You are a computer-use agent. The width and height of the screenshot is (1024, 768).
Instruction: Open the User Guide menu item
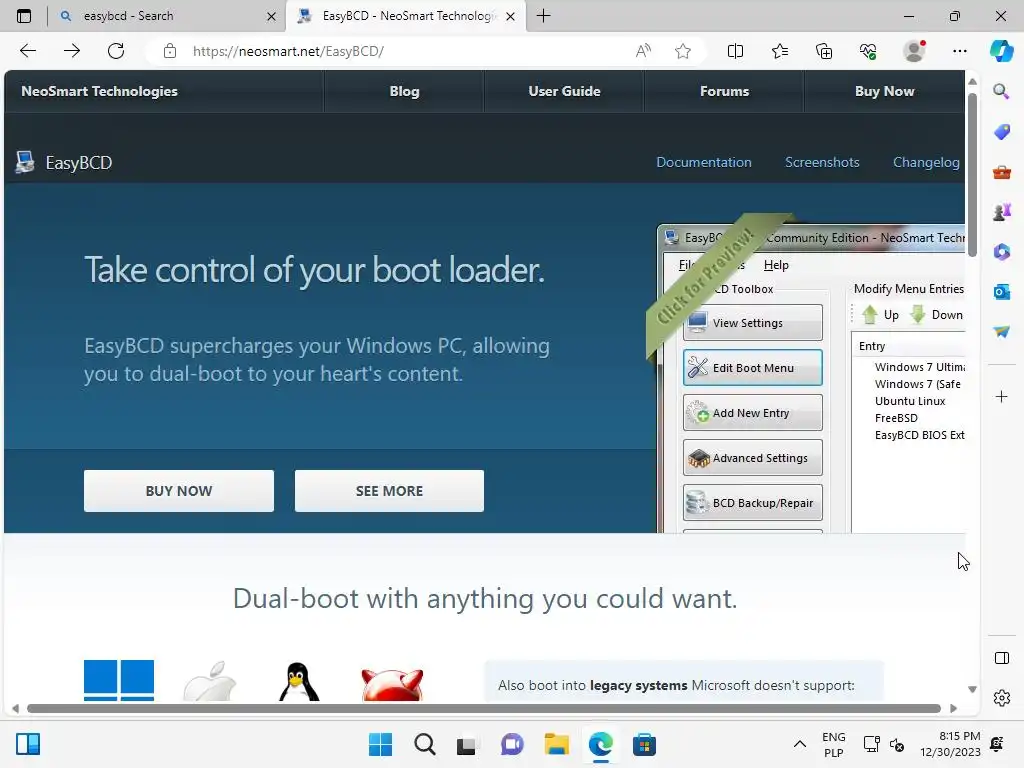(564, 91)
